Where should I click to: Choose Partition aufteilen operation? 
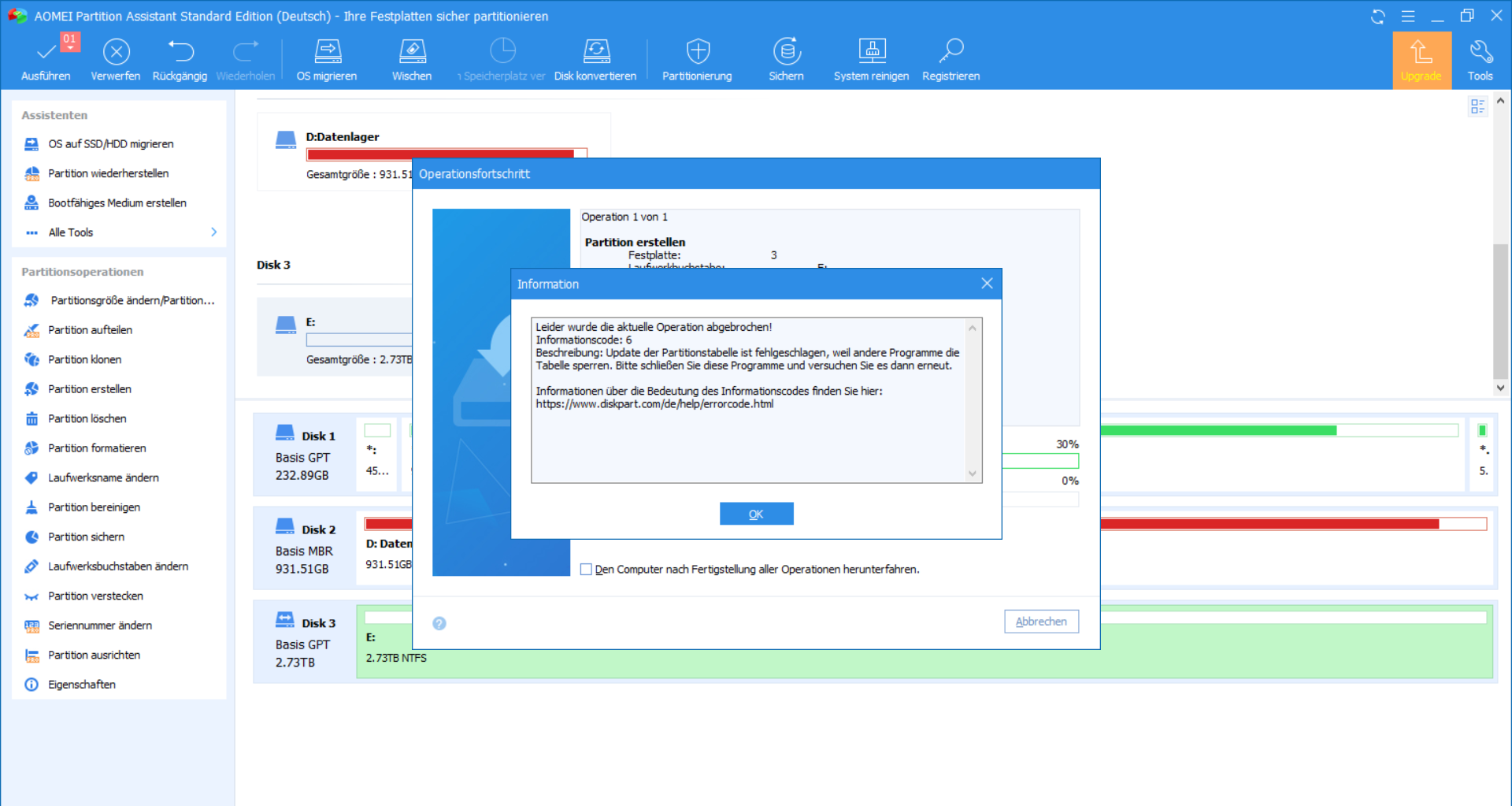90,330
